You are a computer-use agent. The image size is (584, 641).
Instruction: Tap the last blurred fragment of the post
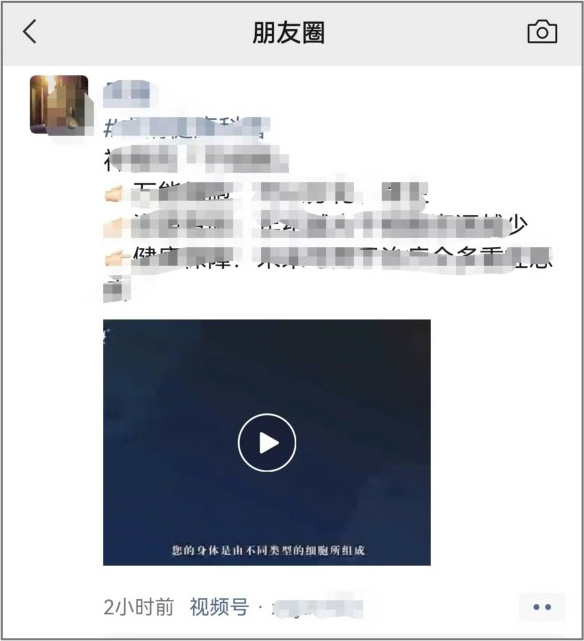point(117,289)
